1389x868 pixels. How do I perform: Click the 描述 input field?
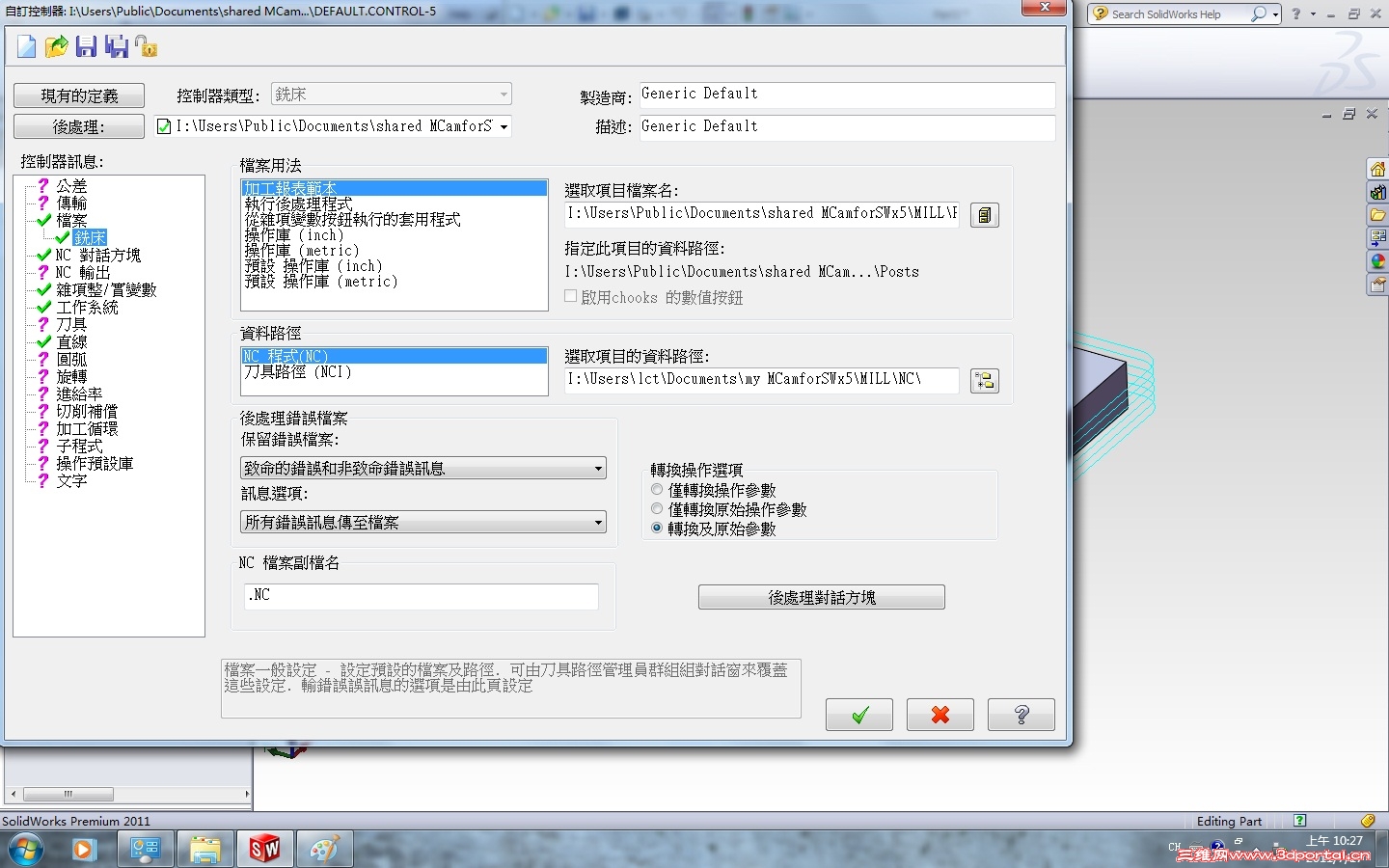click(847, 127)
